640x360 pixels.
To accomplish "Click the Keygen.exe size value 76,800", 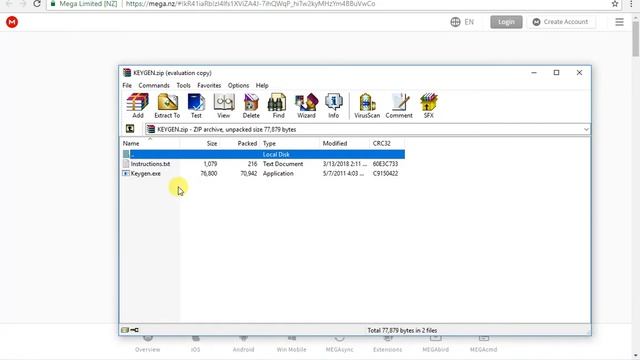I will [x=209, y=173].
